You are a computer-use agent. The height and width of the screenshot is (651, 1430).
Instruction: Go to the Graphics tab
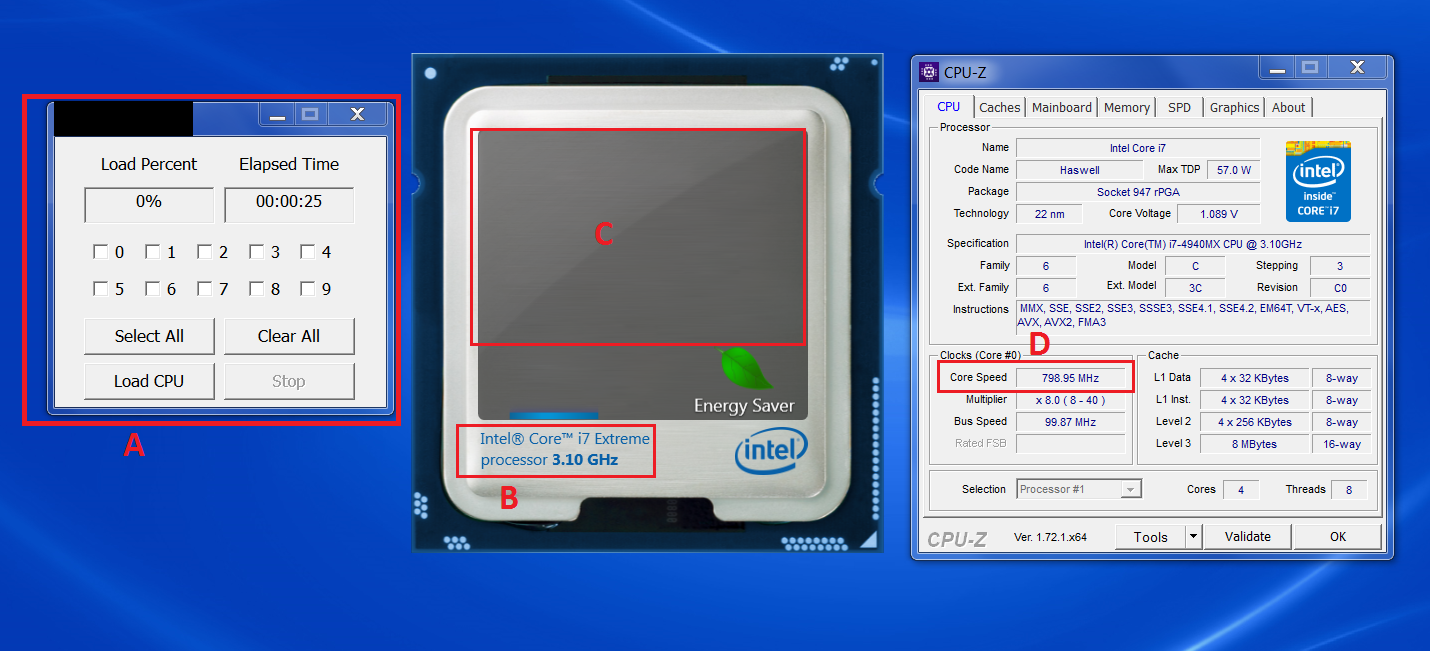point(1234,107)
